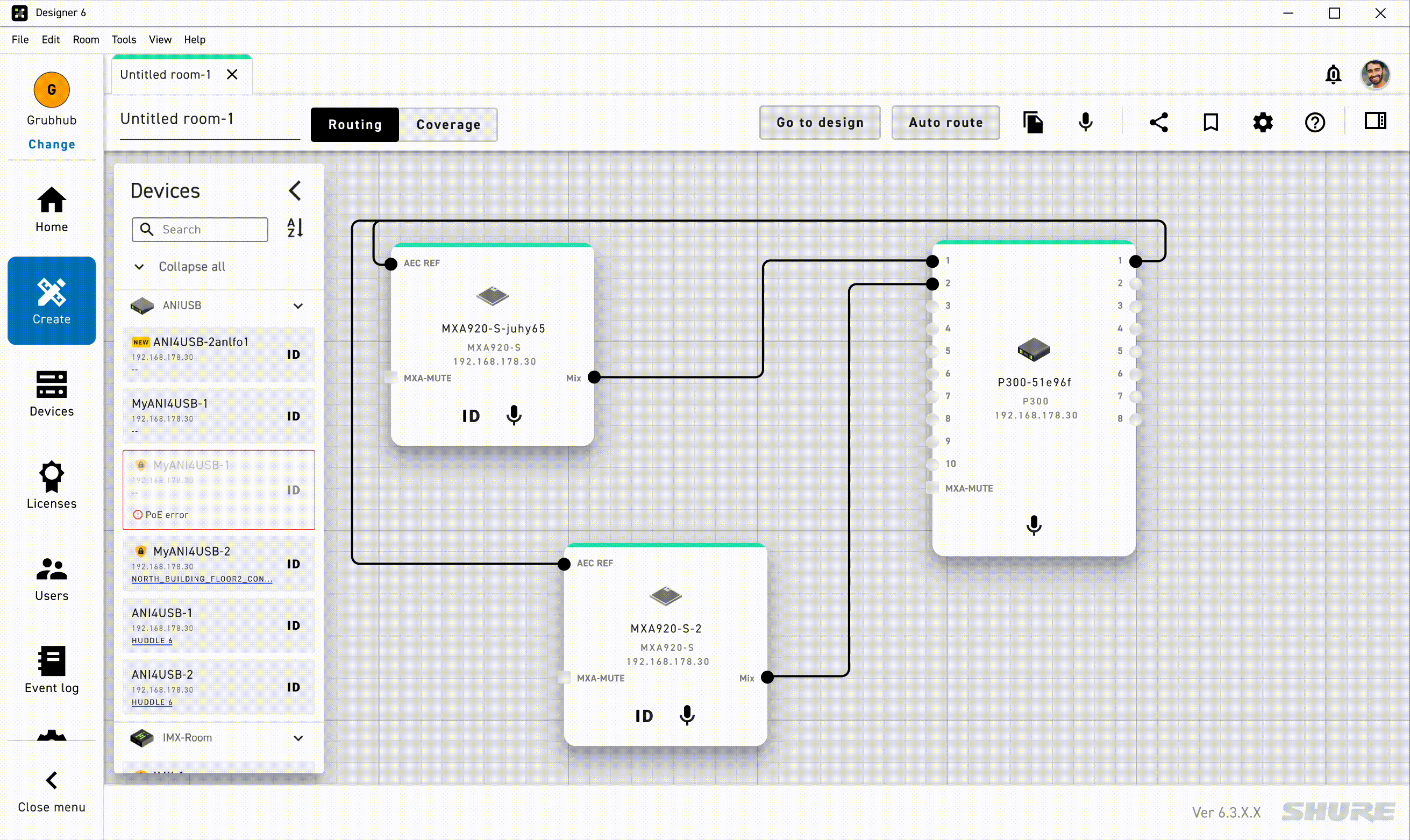The image size is (1410, 840).
Task: Click microphone icon on P300-51e96f card
Action: pos(1034,525)
